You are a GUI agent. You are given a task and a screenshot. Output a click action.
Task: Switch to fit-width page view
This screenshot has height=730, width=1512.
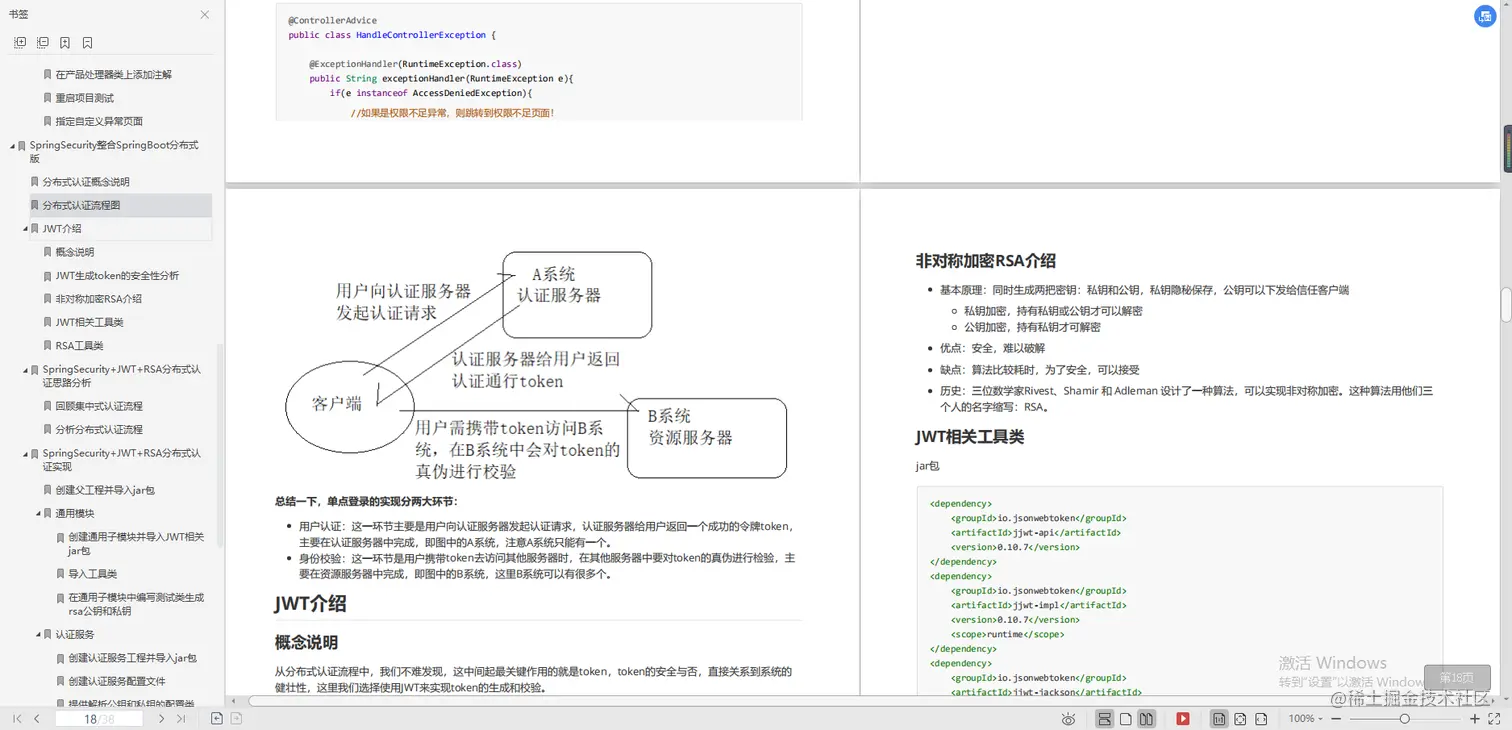click(1262, 718)
